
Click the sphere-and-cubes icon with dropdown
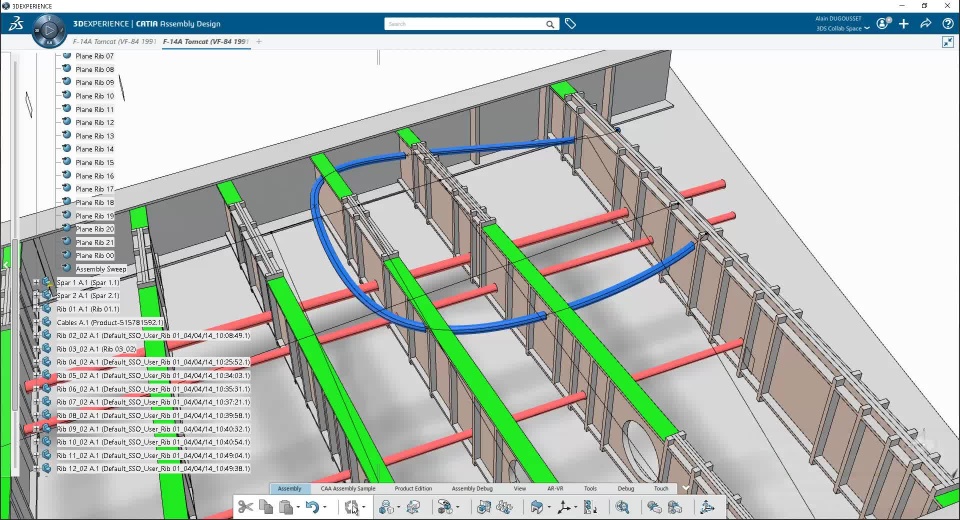click(x=445, y=507)
